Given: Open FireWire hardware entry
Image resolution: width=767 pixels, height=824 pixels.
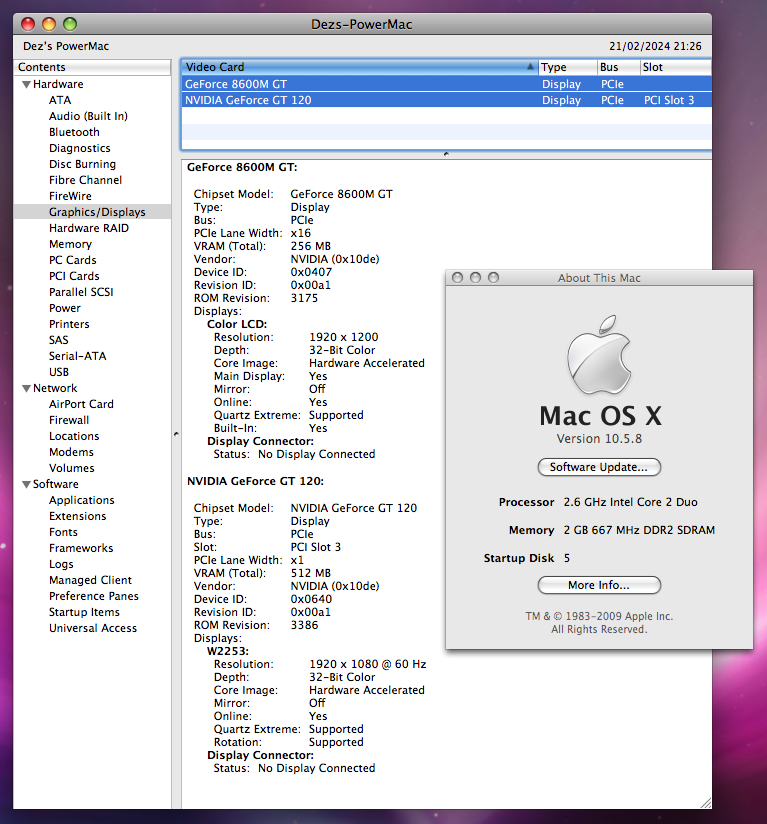Looking at the screenshot, I should tap(70, 196).
